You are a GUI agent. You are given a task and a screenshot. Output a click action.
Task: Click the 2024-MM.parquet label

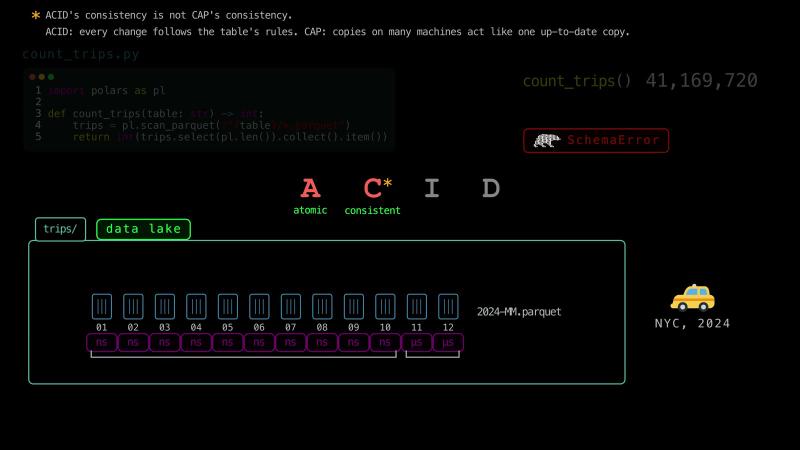click(519, 312)
